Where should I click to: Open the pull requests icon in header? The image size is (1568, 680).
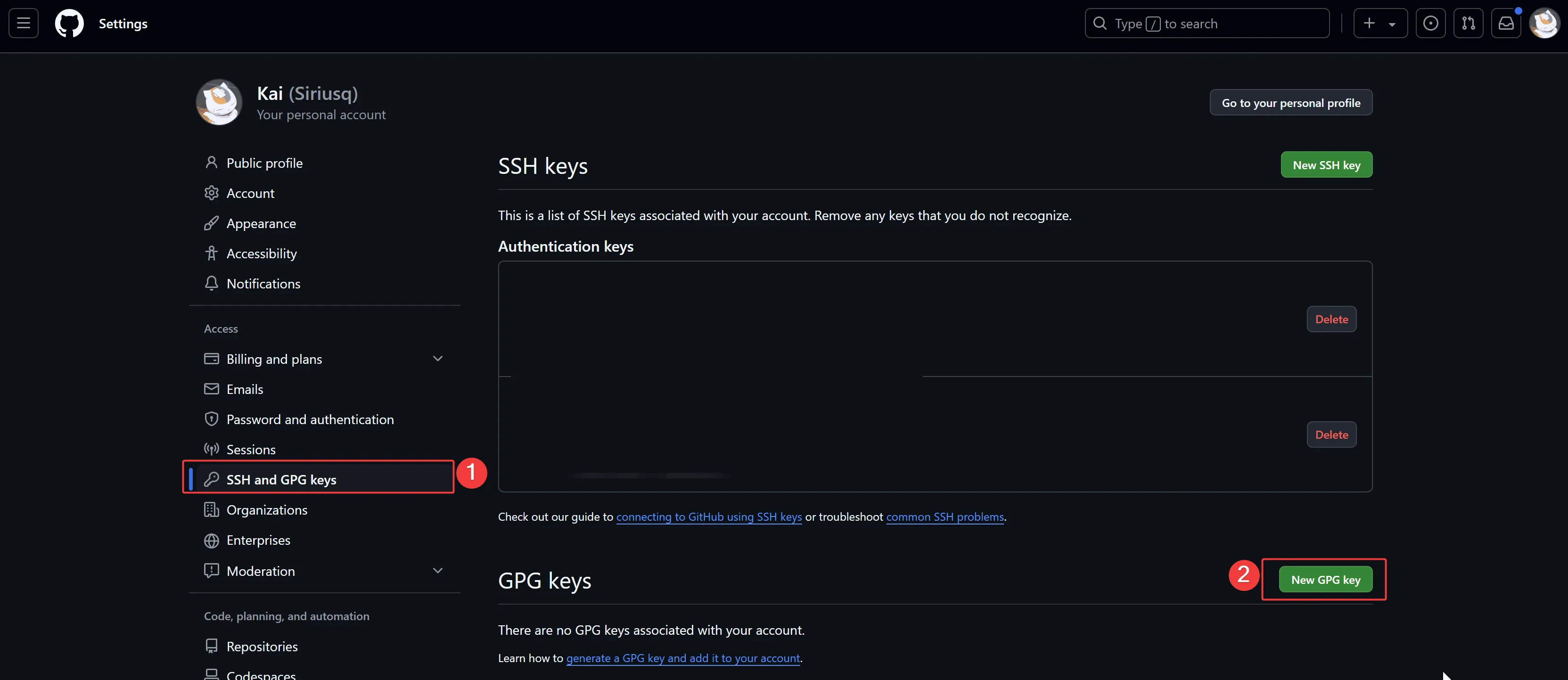pos(1468,23)
